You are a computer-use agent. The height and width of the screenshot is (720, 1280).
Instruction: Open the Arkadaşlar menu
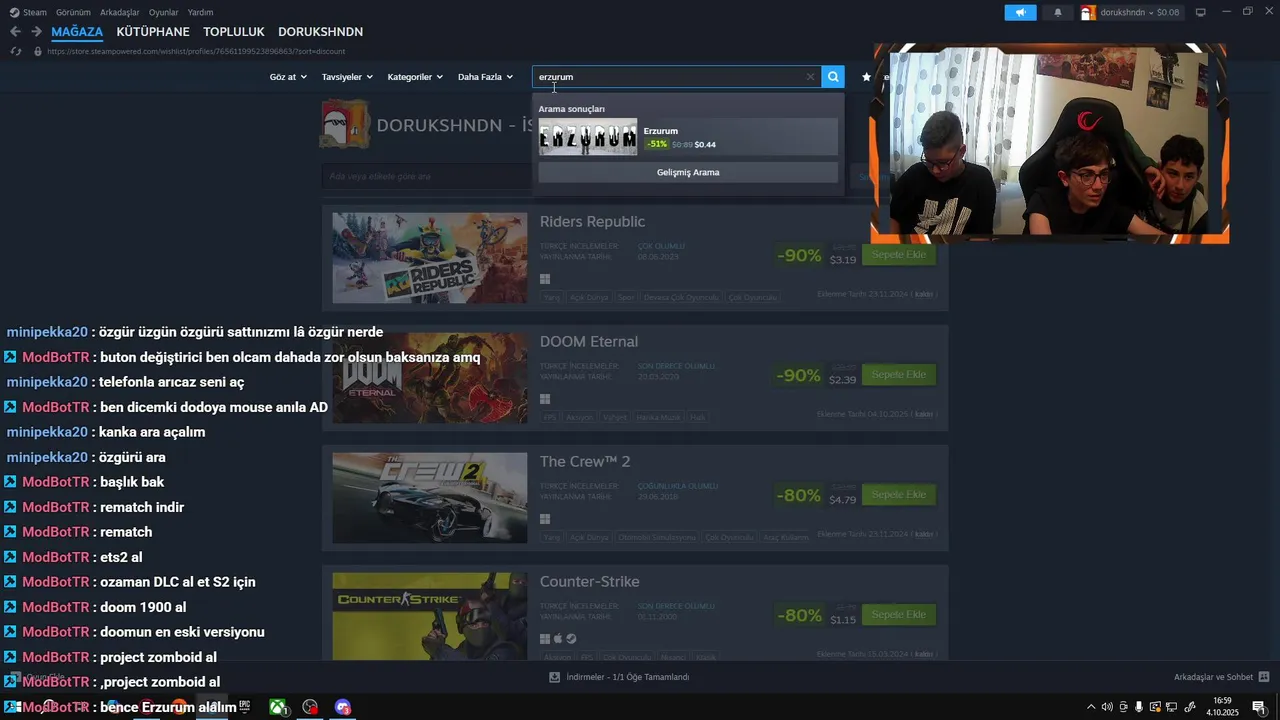click(x=120, y=12)
